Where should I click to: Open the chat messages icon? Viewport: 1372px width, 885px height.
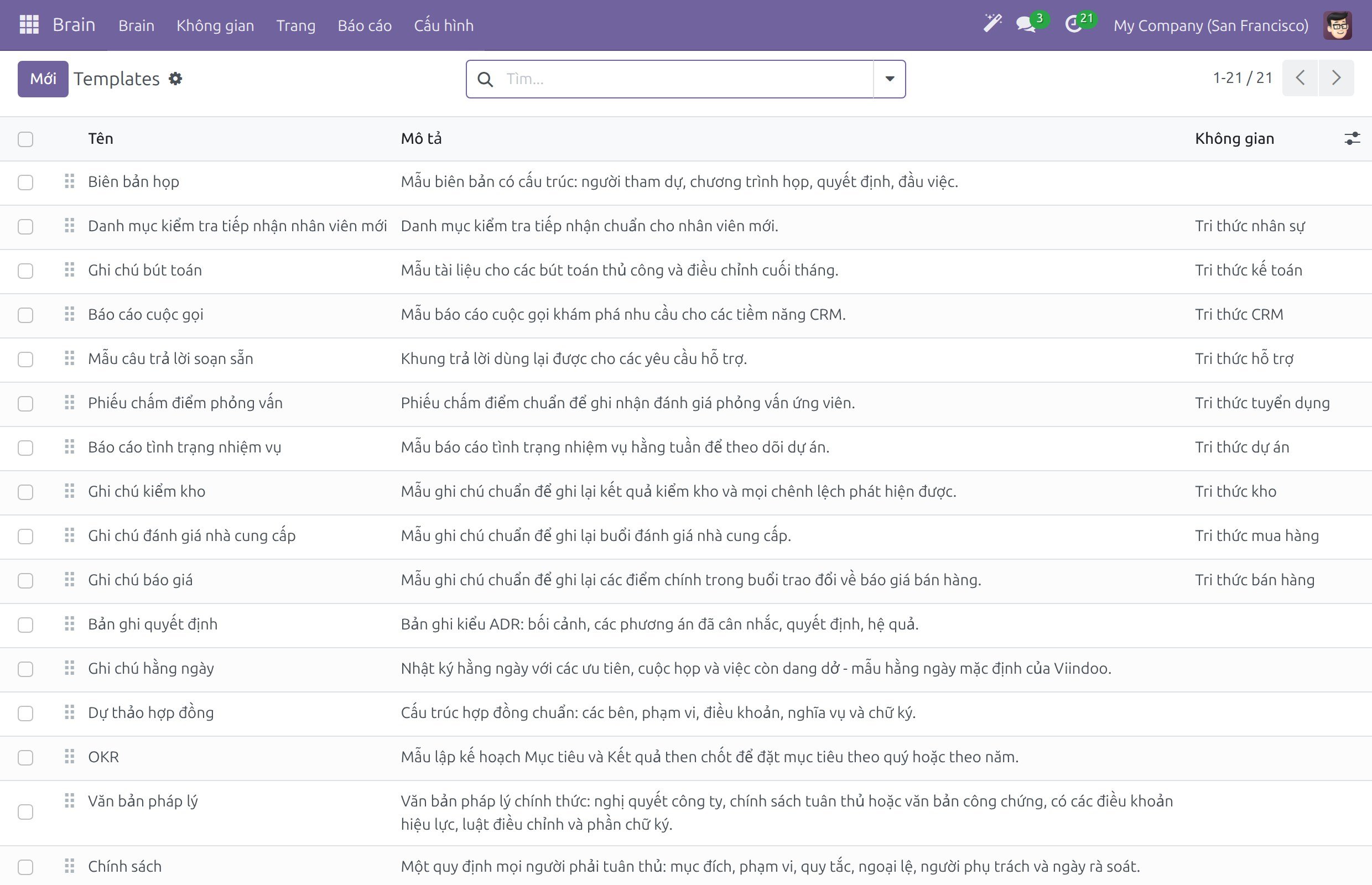[1027, 25]
